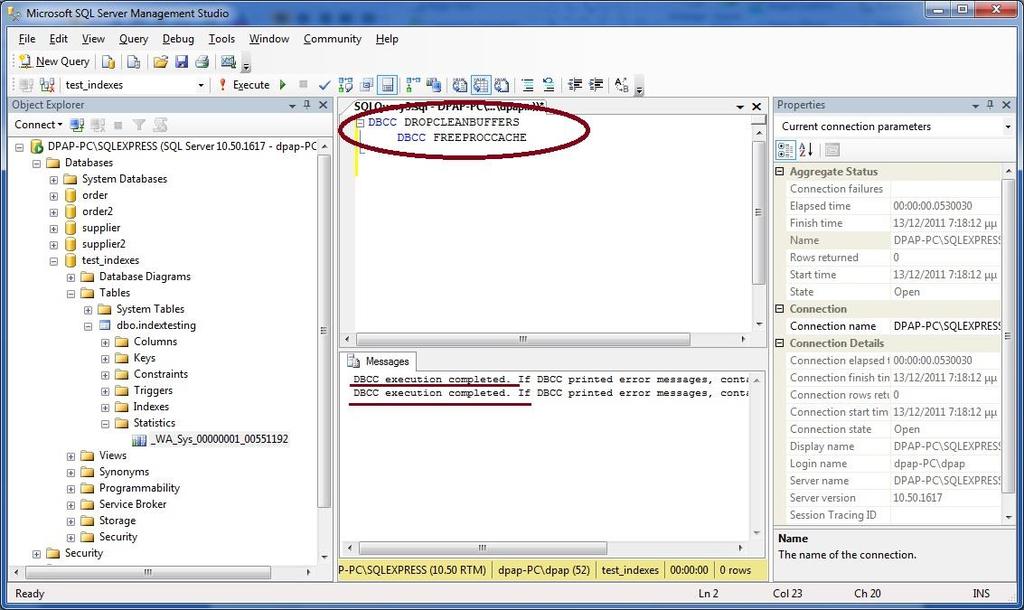This screenshot has height=610, width=1024.
Task: Open the Tools menu
Action: [x=221, y=39]
